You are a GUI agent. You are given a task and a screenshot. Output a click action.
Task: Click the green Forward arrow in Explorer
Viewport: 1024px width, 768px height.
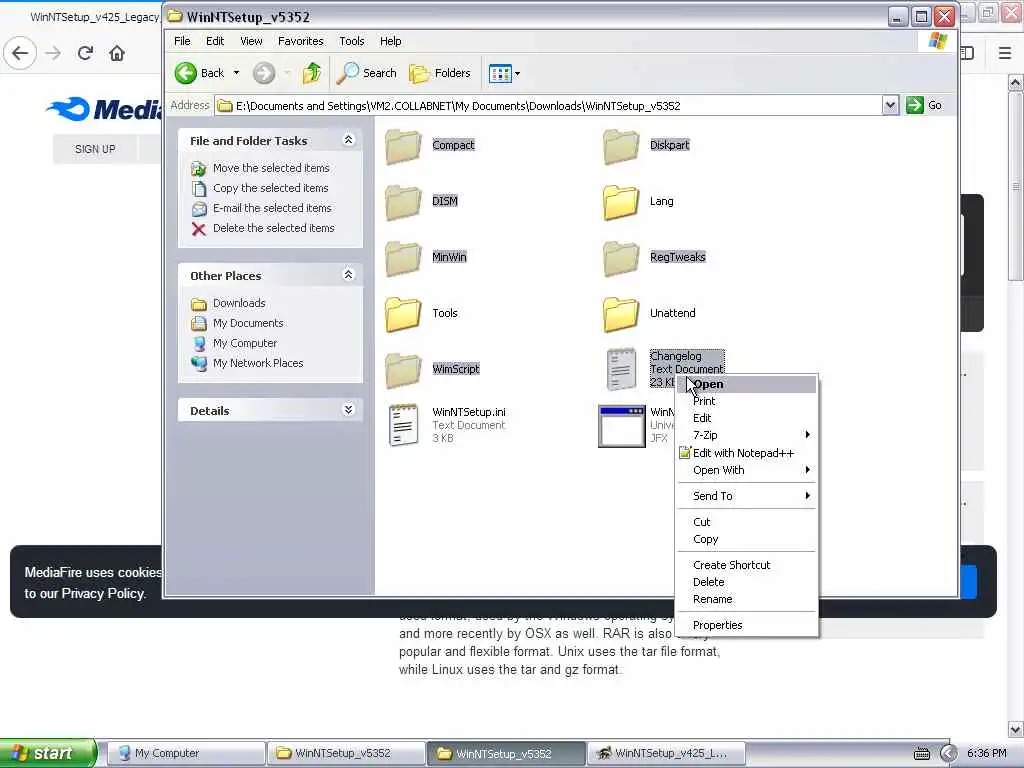coord(264,73)
